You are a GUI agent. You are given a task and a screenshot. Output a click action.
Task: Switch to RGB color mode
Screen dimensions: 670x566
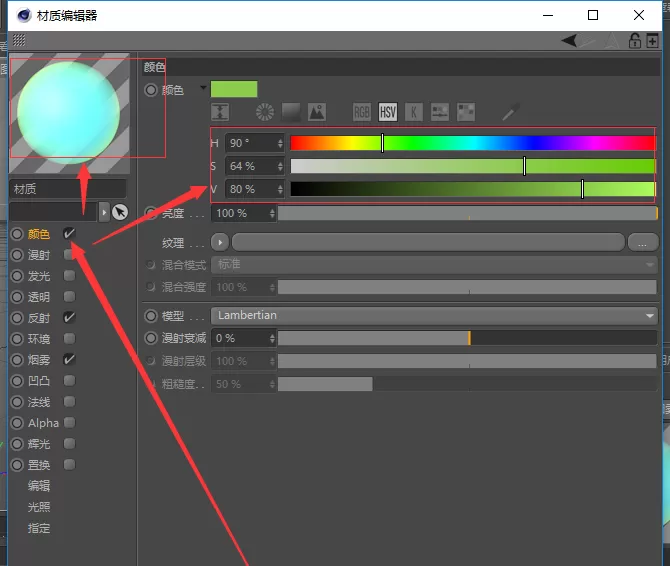(x=361, y=112)
